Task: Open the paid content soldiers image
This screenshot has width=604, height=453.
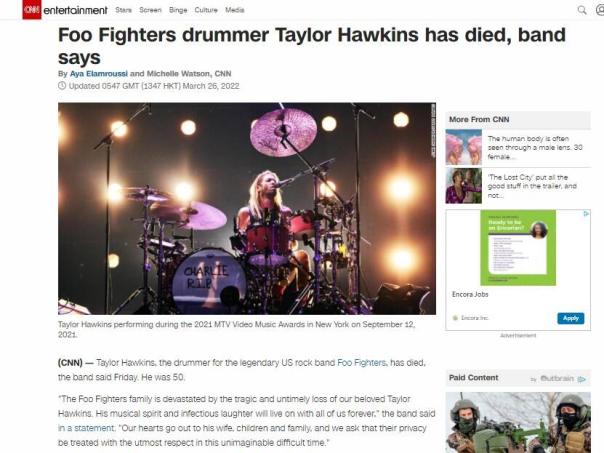Action: click(518, 423)
